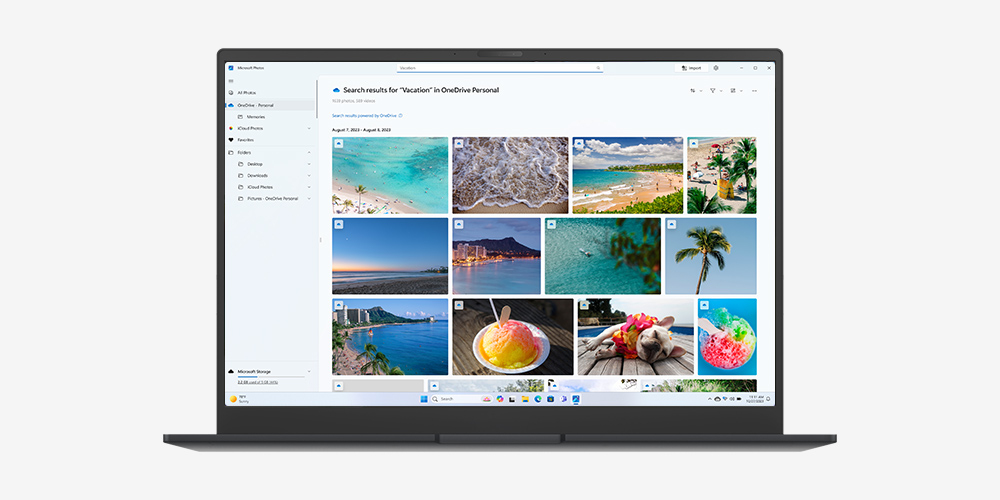Open the night city lights photo
Viewport: 1000px width, 500px height.
click(496, 256)
